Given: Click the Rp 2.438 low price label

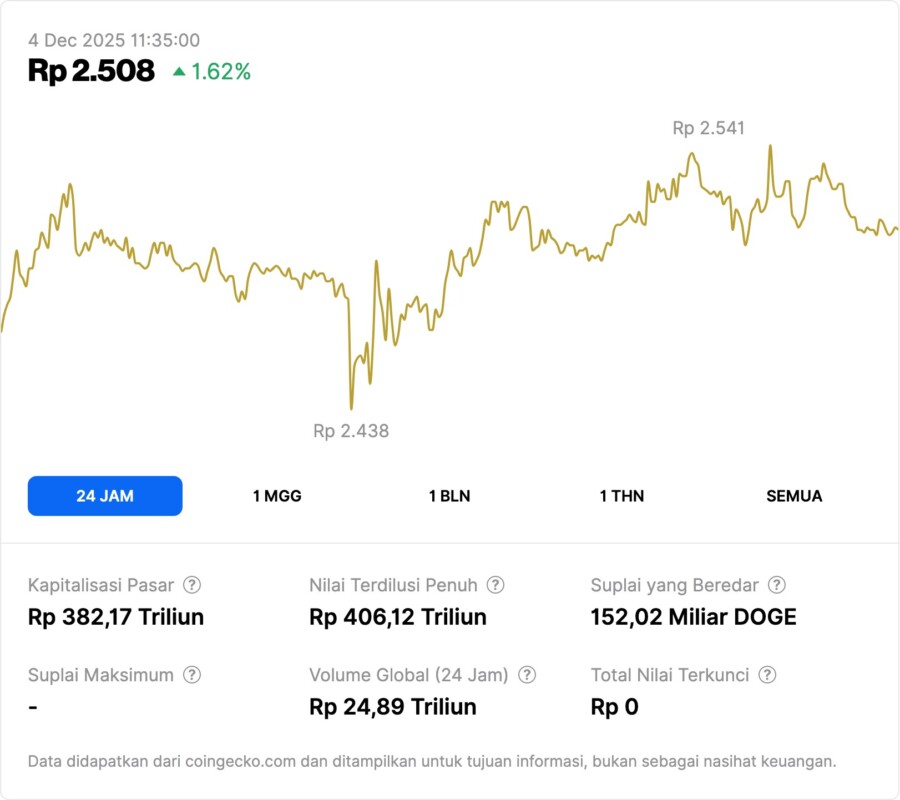Looking at the screenshot, I should pos(351,431).
